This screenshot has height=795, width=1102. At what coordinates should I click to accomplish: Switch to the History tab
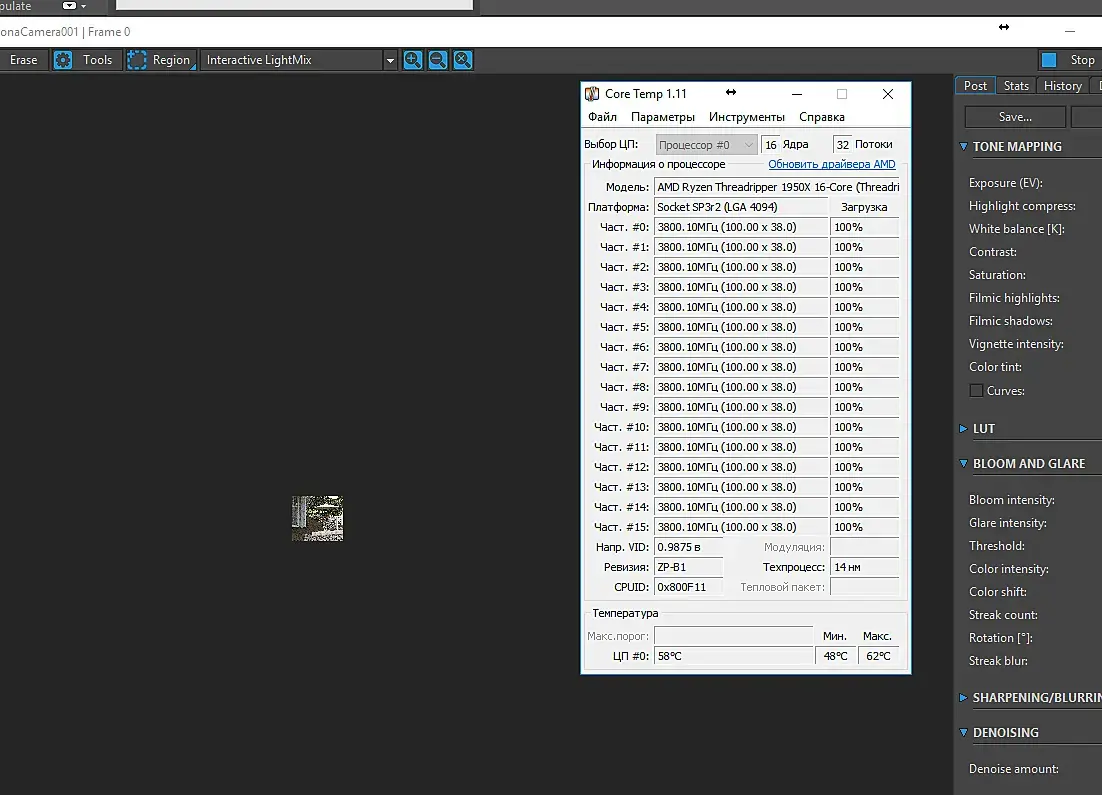click(1062, 86)
